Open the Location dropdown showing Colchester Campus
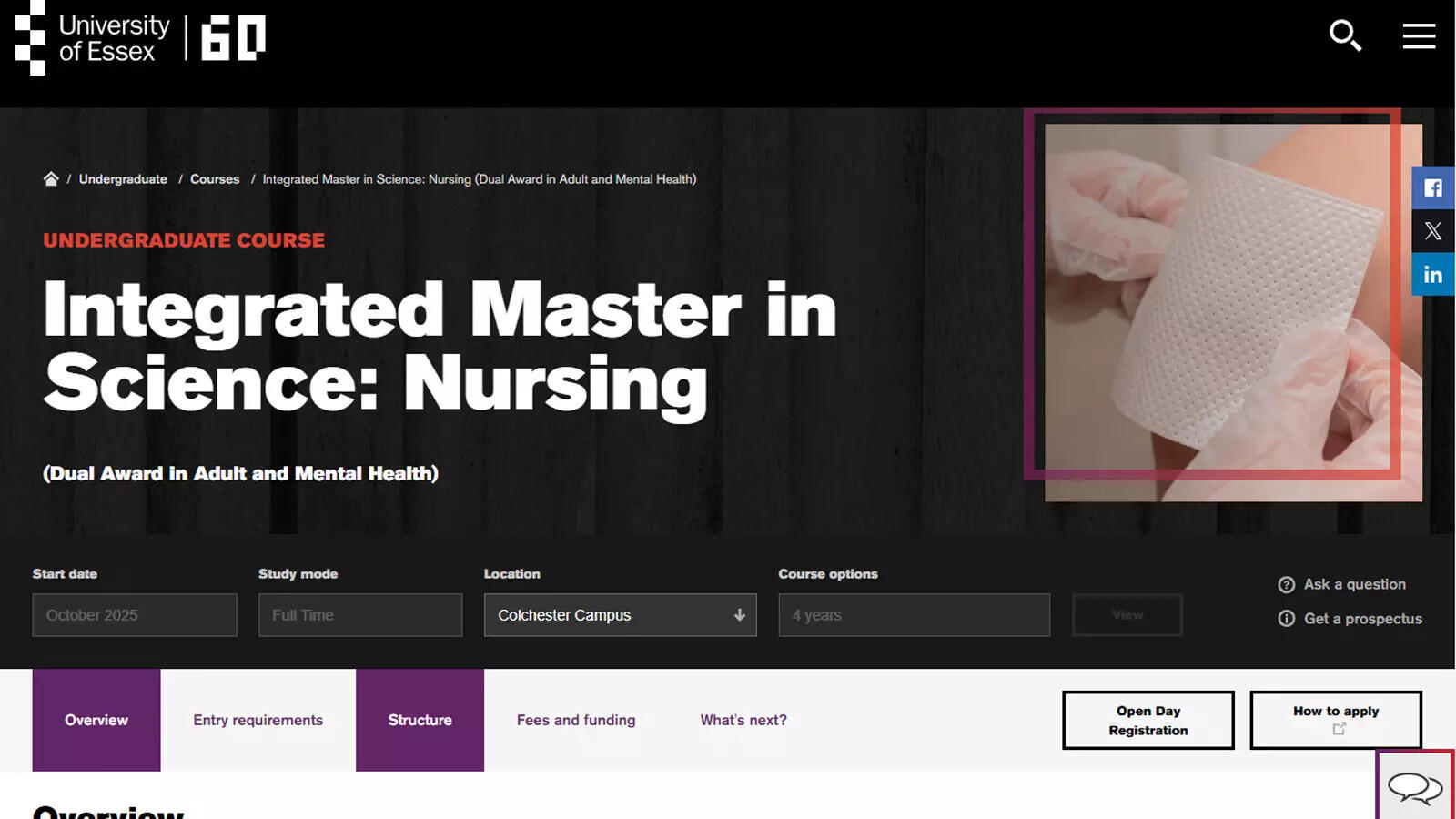This screenshot has width=1456, height=819. tap(620, 615)
